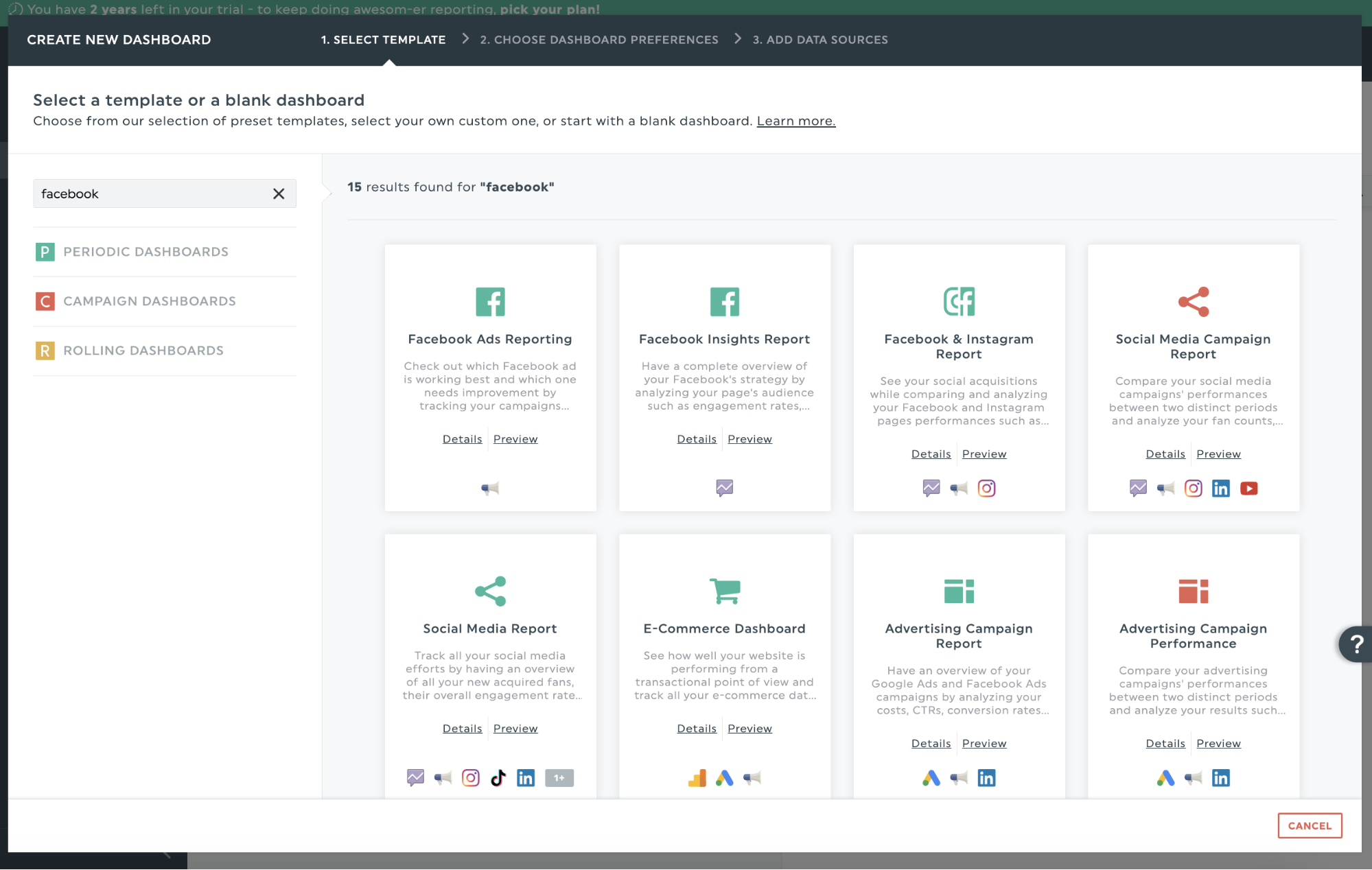The width and height of the screenshot is (1372, 870).
Task: Open Preview for Advertising Campaign Performance
Action: click(1219, 744)
